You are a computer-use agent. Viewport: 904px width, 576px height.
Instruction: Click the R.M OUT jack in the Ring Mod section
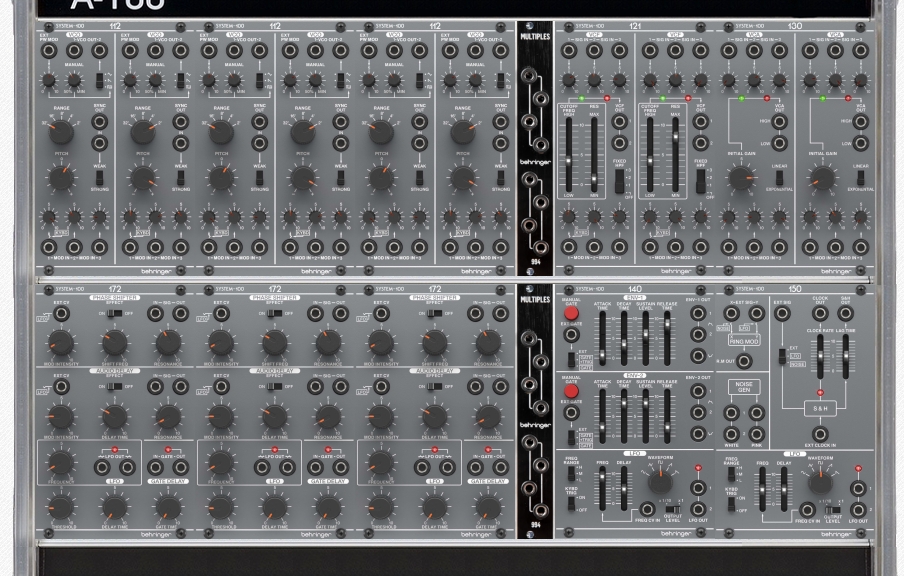pyautogui.click(x=744, y=360)
